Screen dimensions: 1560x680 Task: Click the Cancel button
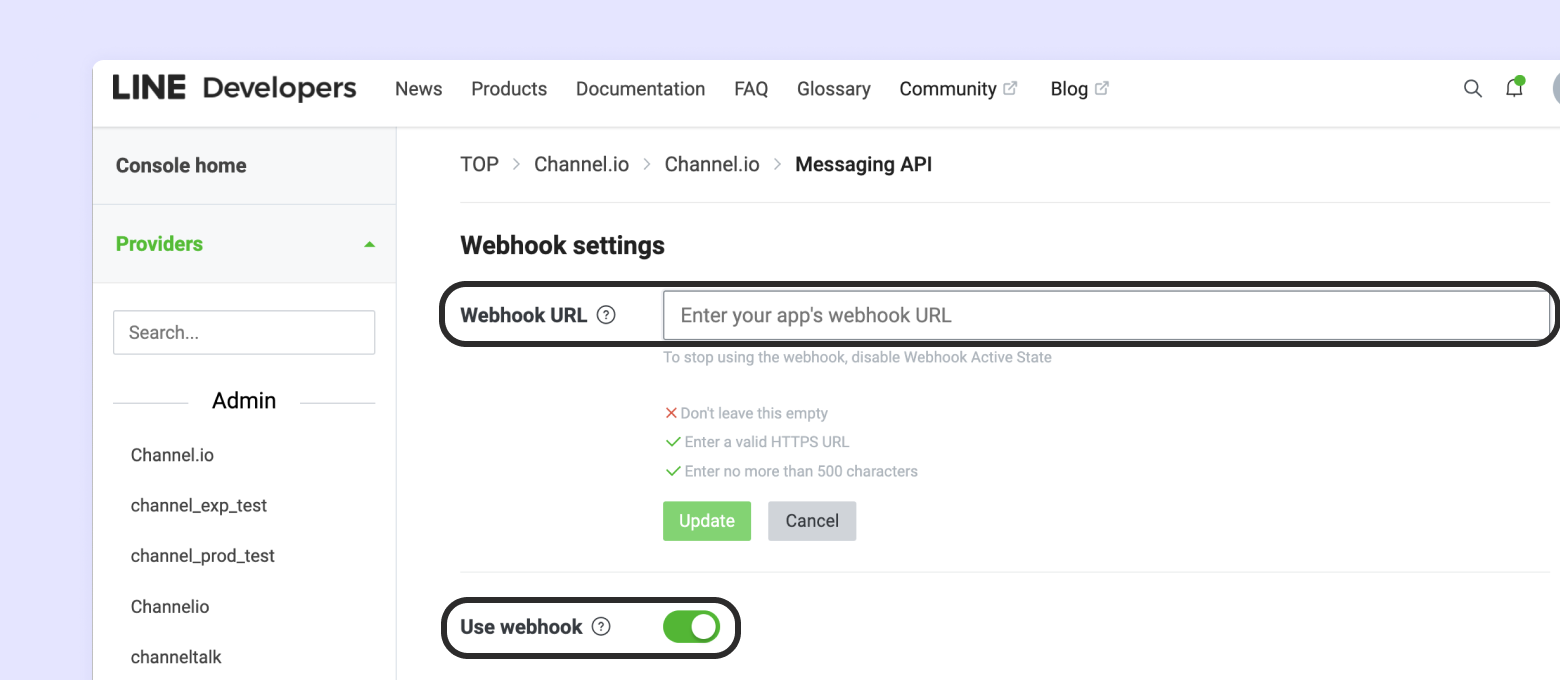pyautogui.click(x=811, y=521)
